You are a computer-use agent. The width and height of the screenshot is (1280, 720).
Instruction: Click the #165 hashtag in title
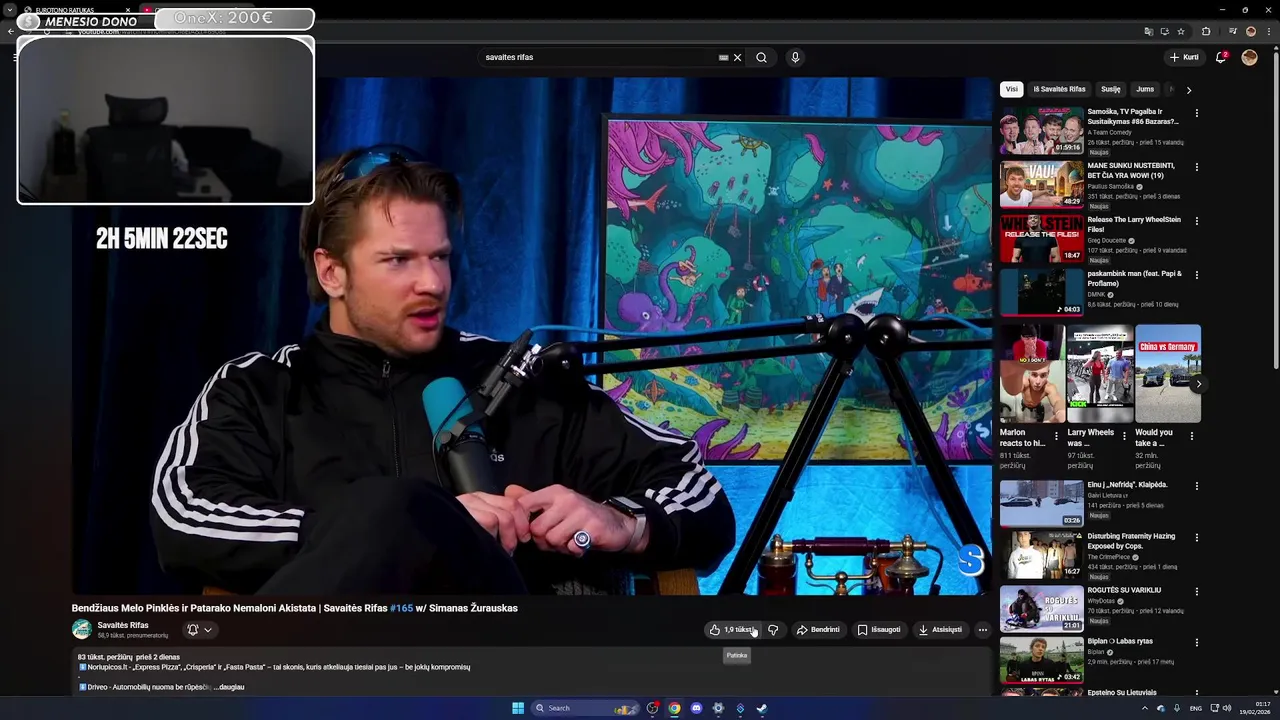[401, 608]
